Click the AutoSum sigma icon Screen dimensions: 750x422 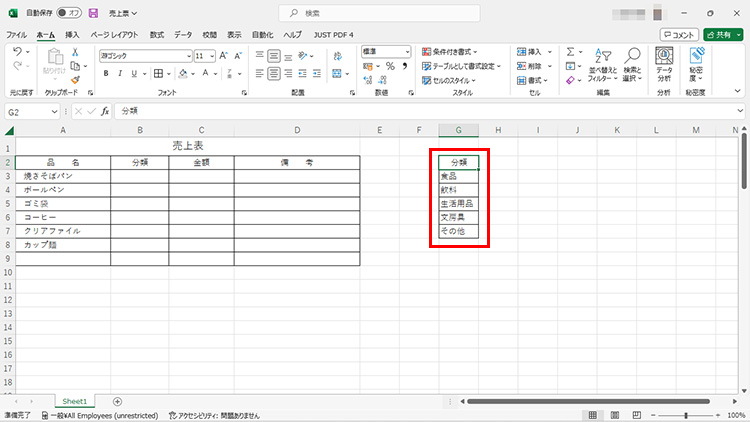tap(571, 52)
